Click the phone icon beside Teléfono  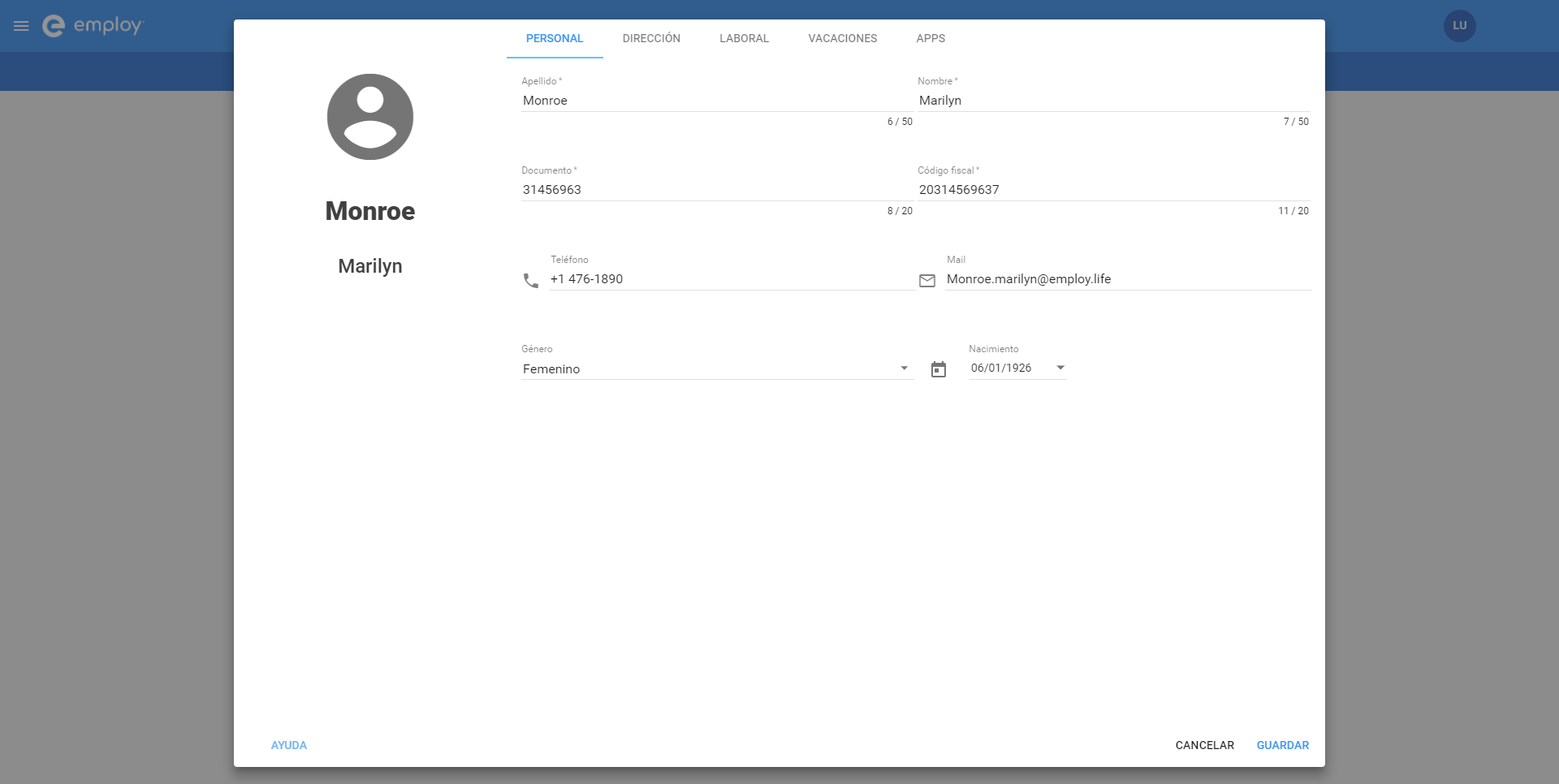[531, 281]
